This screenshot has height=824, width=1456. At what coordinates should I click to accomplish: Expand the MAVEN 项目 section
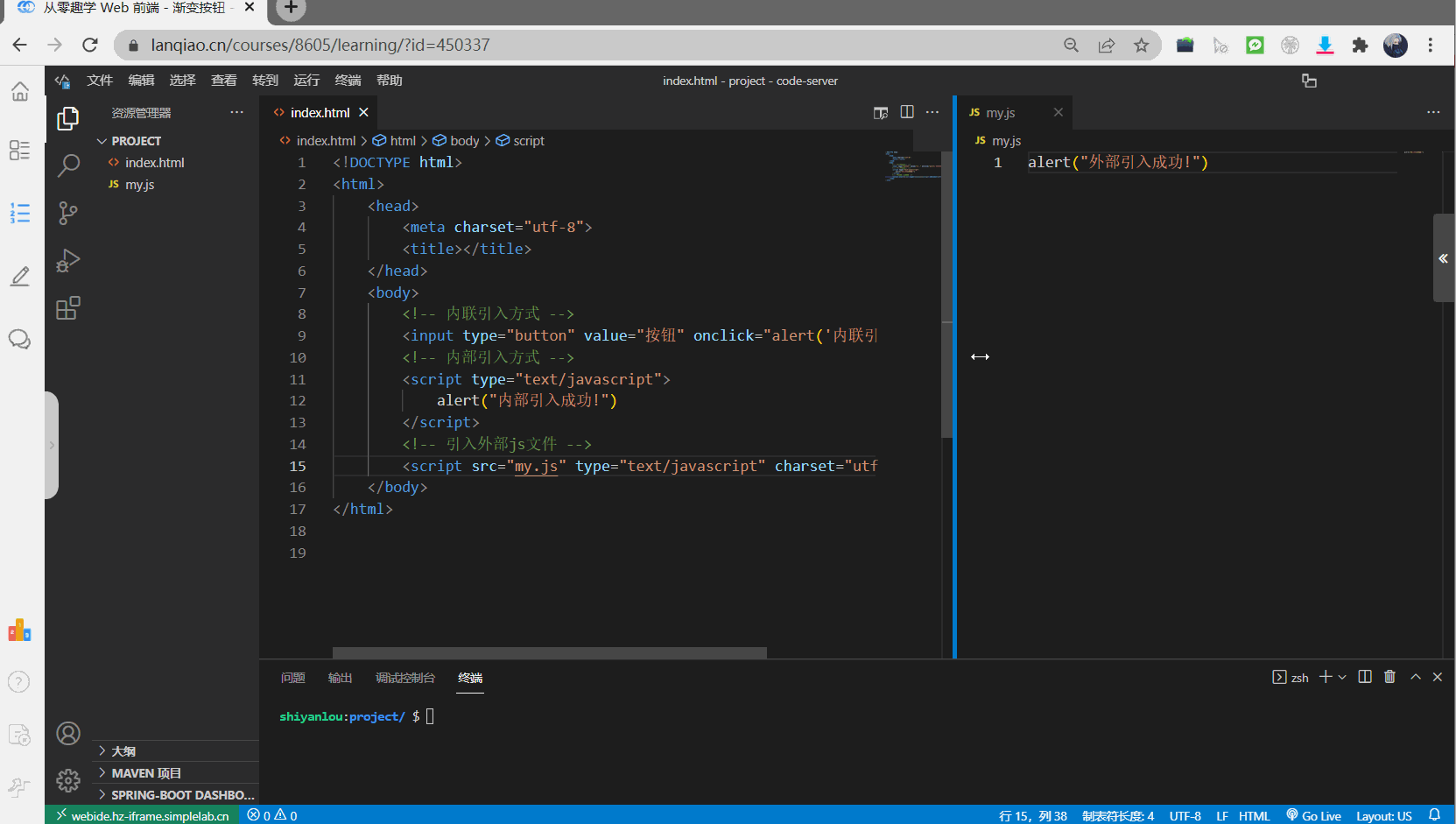(176, 773)
